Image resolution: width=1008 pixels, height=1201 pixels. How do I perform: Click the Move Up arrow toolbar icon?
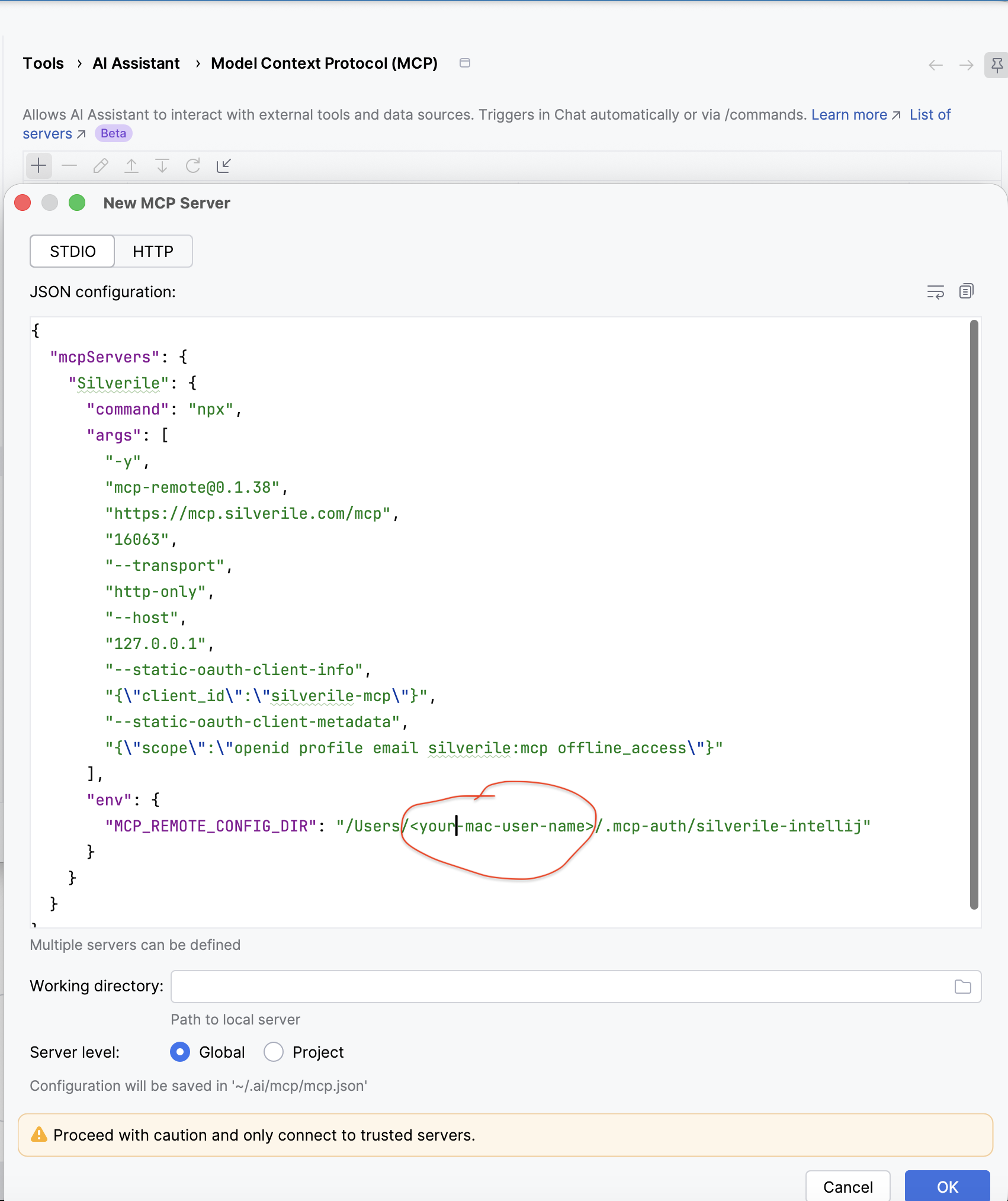(x=131, y=166)
